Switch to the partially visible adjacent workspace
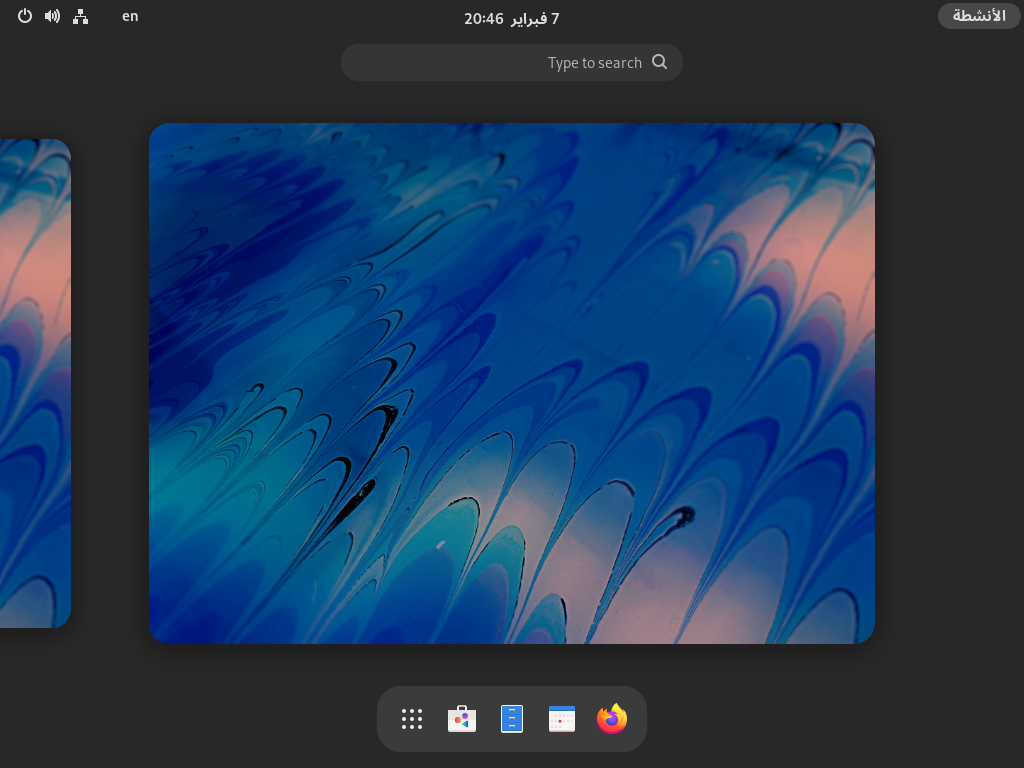 click(x=35, y=383)
